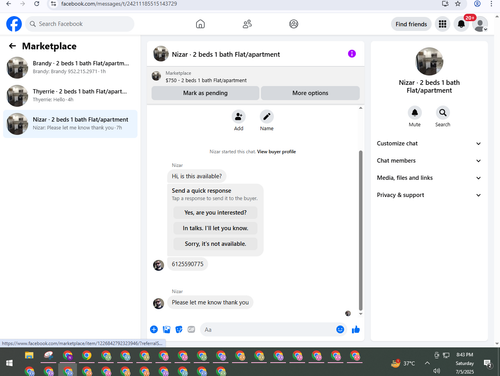Send quick reply 'Sorry, it's not available.'
500x376 pixels.
coord(215,244)
